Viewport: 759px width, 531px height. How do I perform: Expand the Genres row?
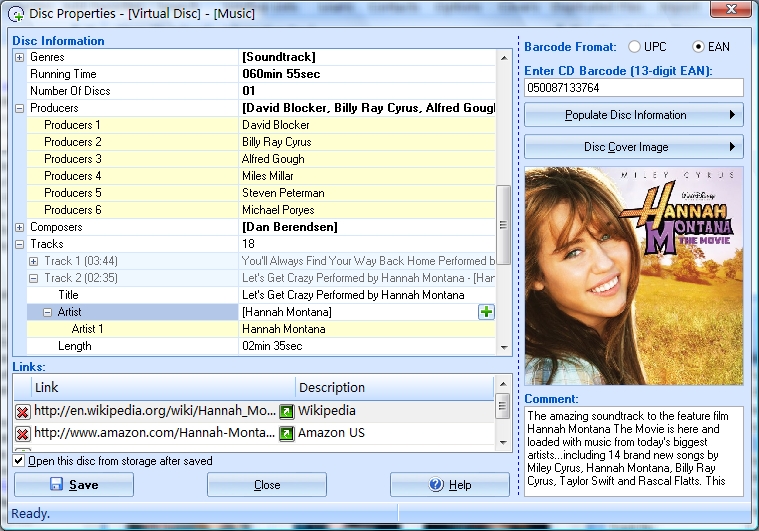point(19,58)
